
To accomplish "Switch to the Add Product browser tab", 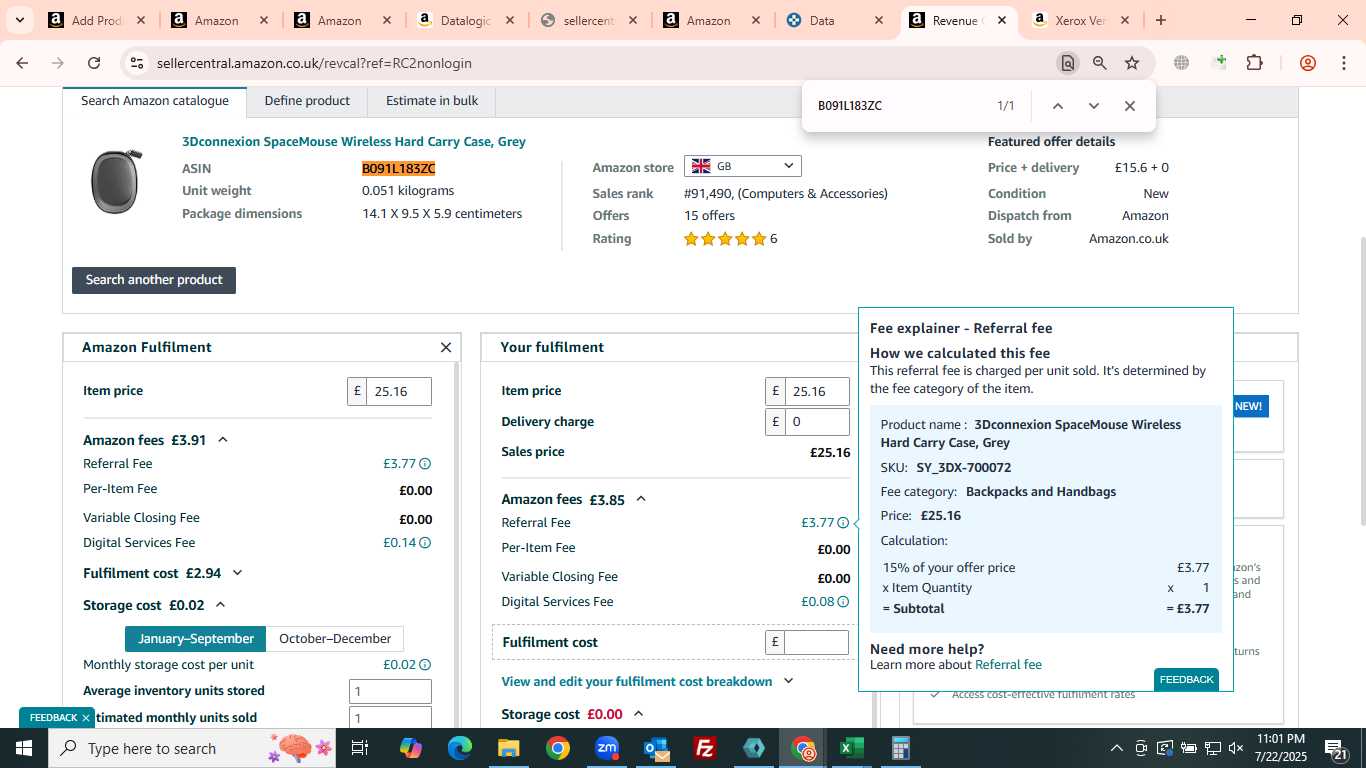I will [x=97, y=20].
